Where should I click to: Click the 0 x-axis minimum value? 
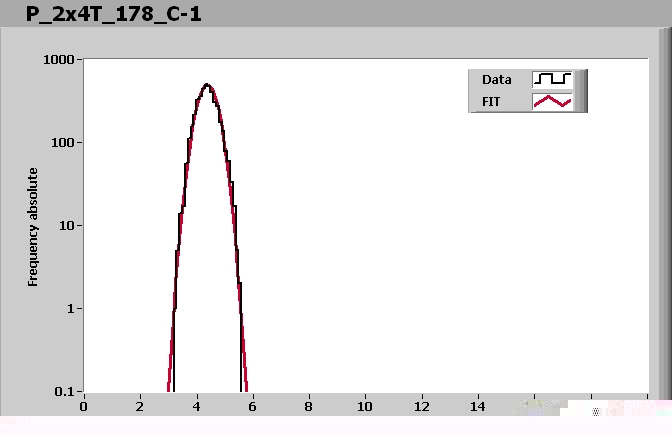click(84, 406)
